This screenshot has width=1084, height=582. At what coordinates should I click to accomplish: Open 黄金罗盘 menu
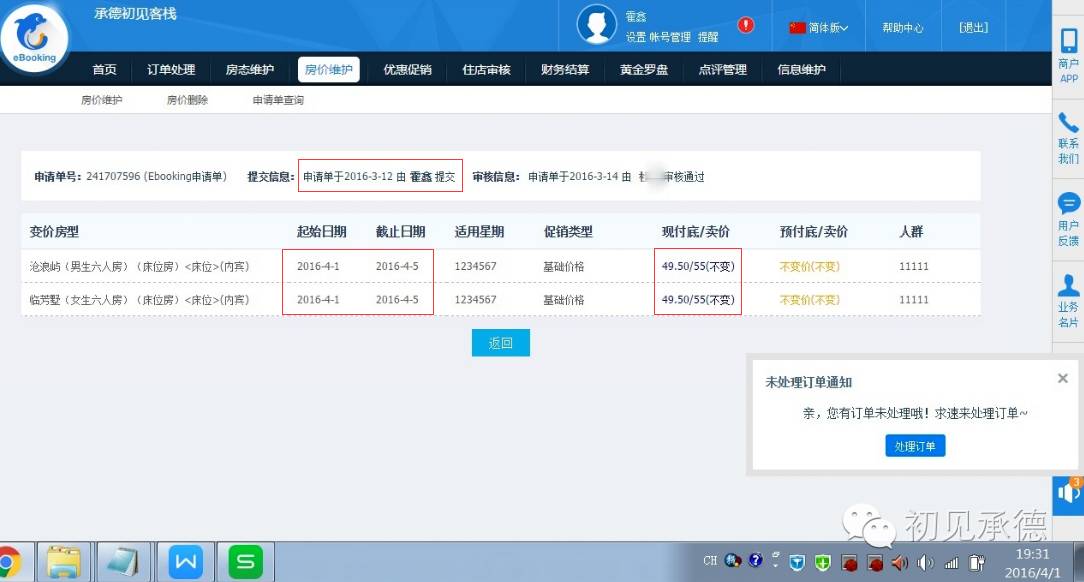[x=644, y=69]
